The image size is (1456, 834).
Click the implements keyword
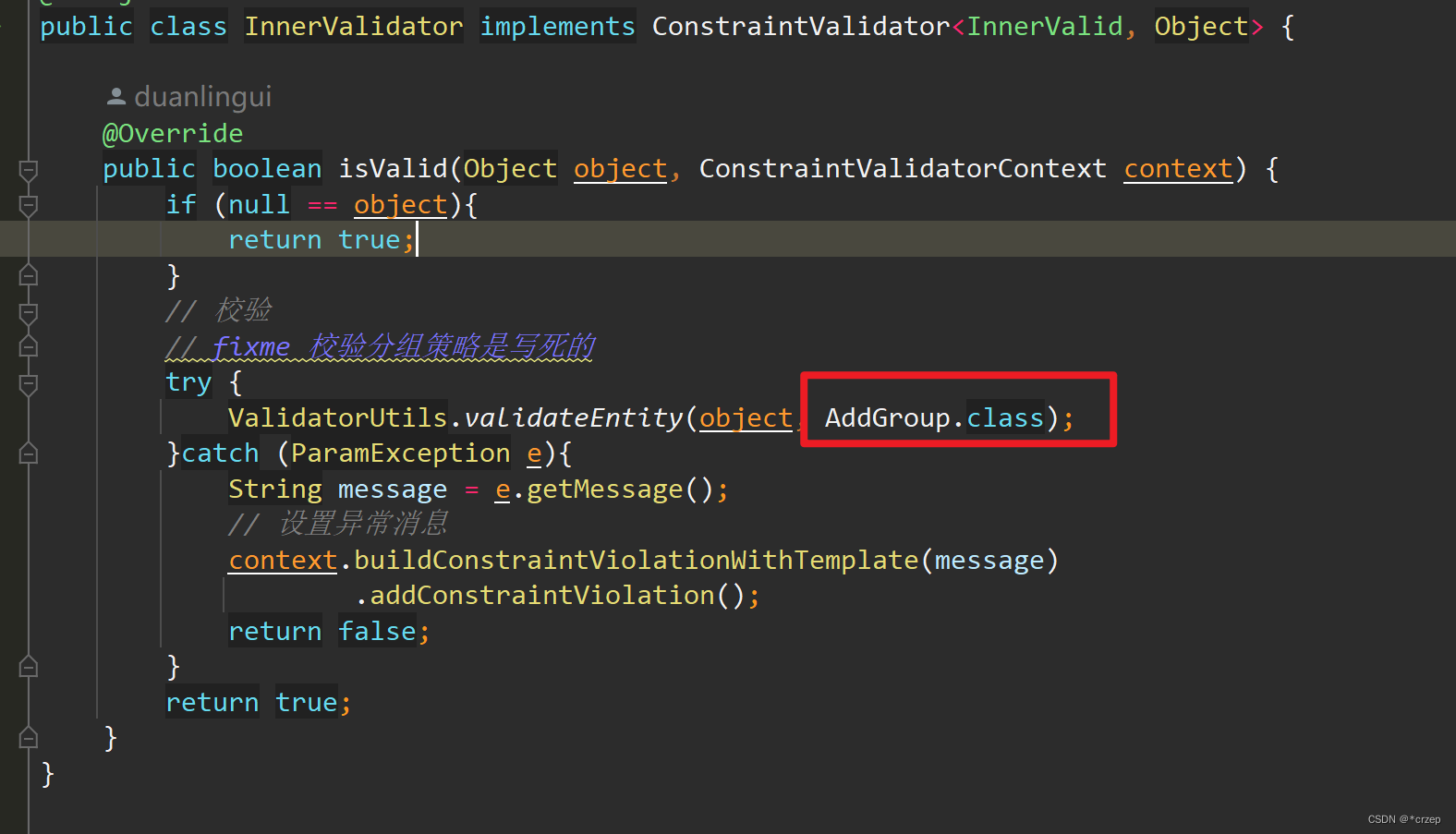point(558,27)
